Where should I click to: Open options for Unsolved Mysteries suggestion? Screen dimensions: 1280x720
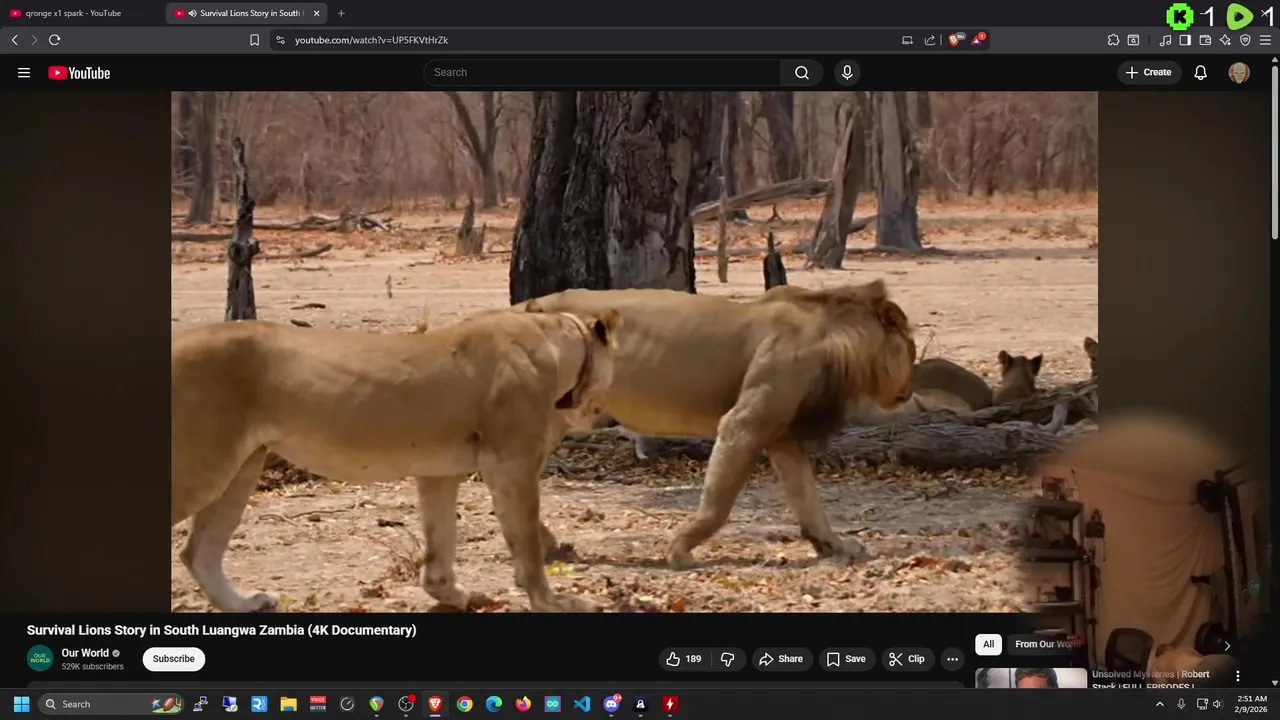[x=1237, y=676]
